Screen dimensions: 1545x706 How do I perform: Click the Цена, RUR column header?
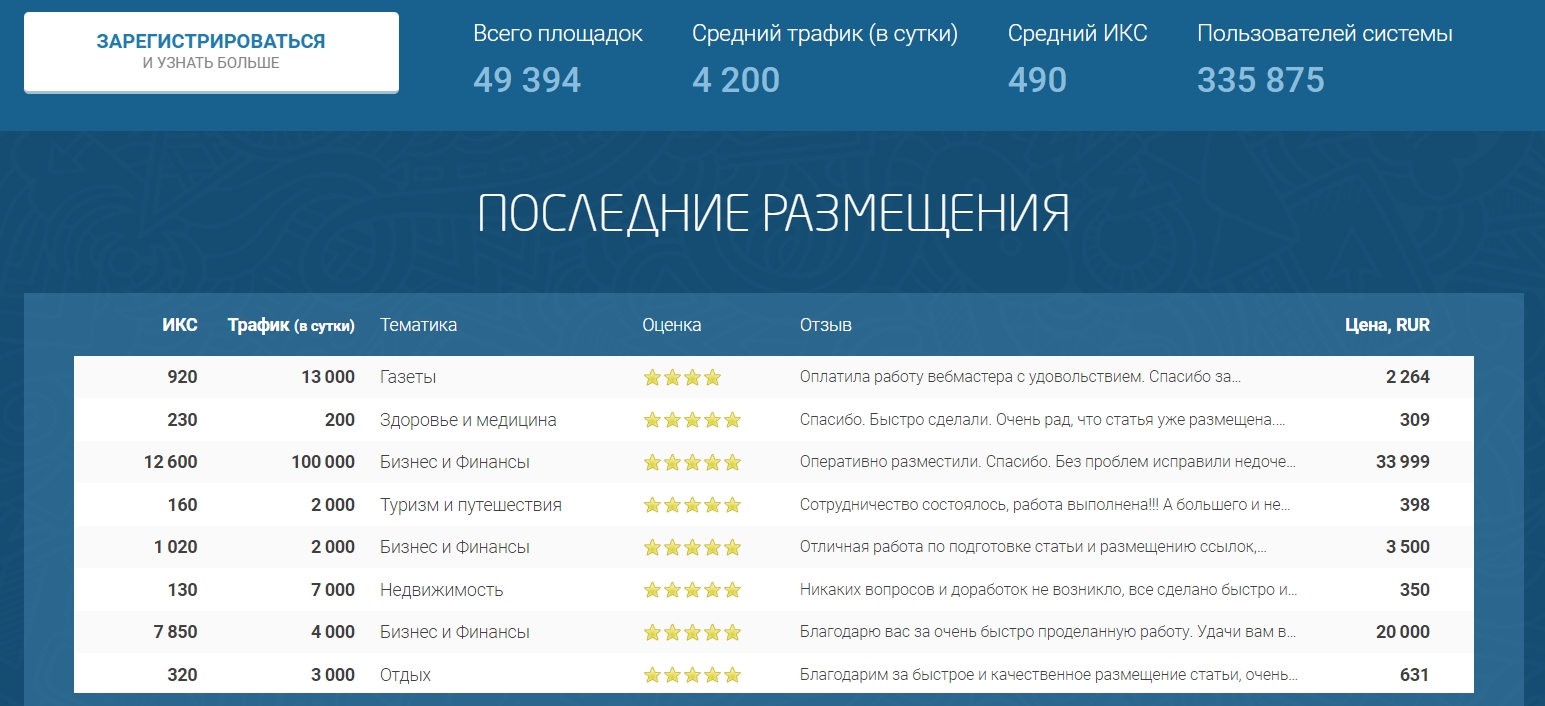click(x=1387, y=325)
